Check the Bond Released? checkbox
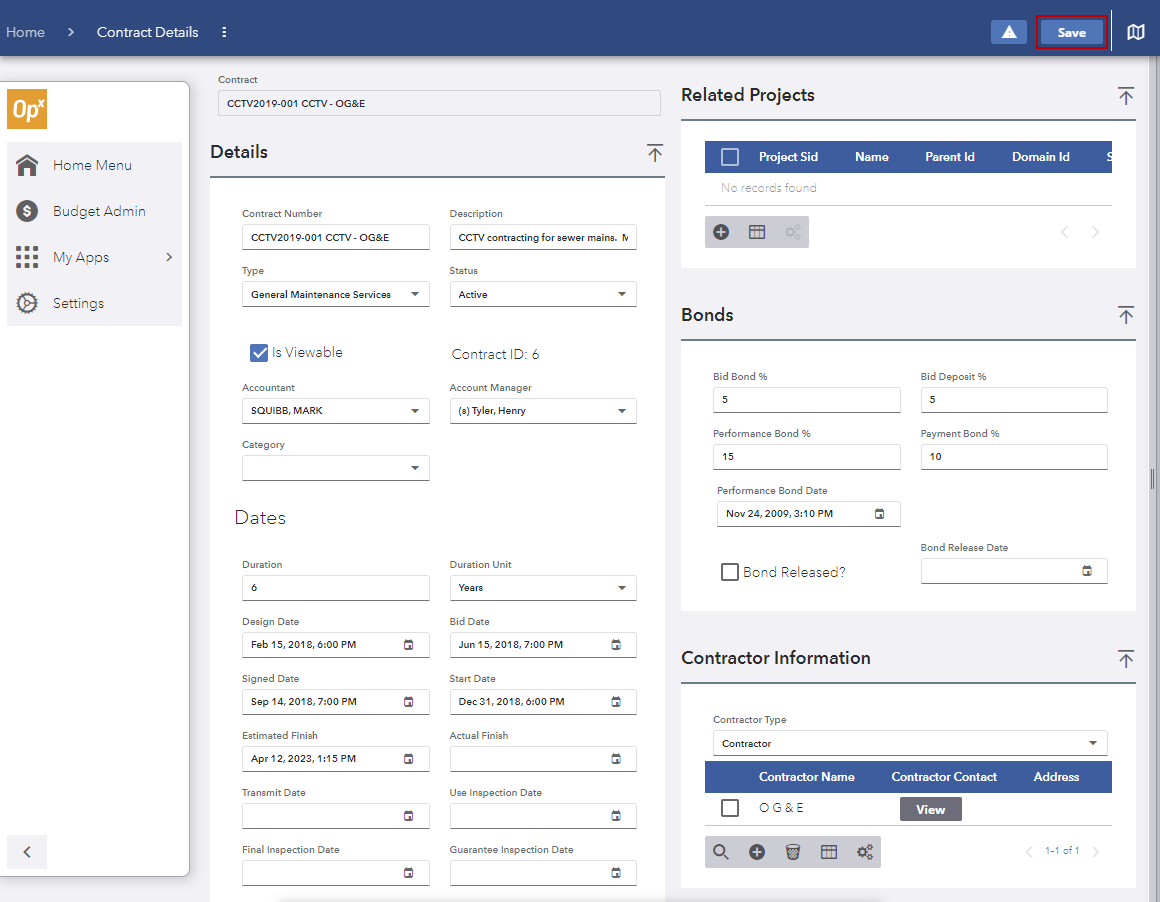The image size is (1160, 902). 729,572
